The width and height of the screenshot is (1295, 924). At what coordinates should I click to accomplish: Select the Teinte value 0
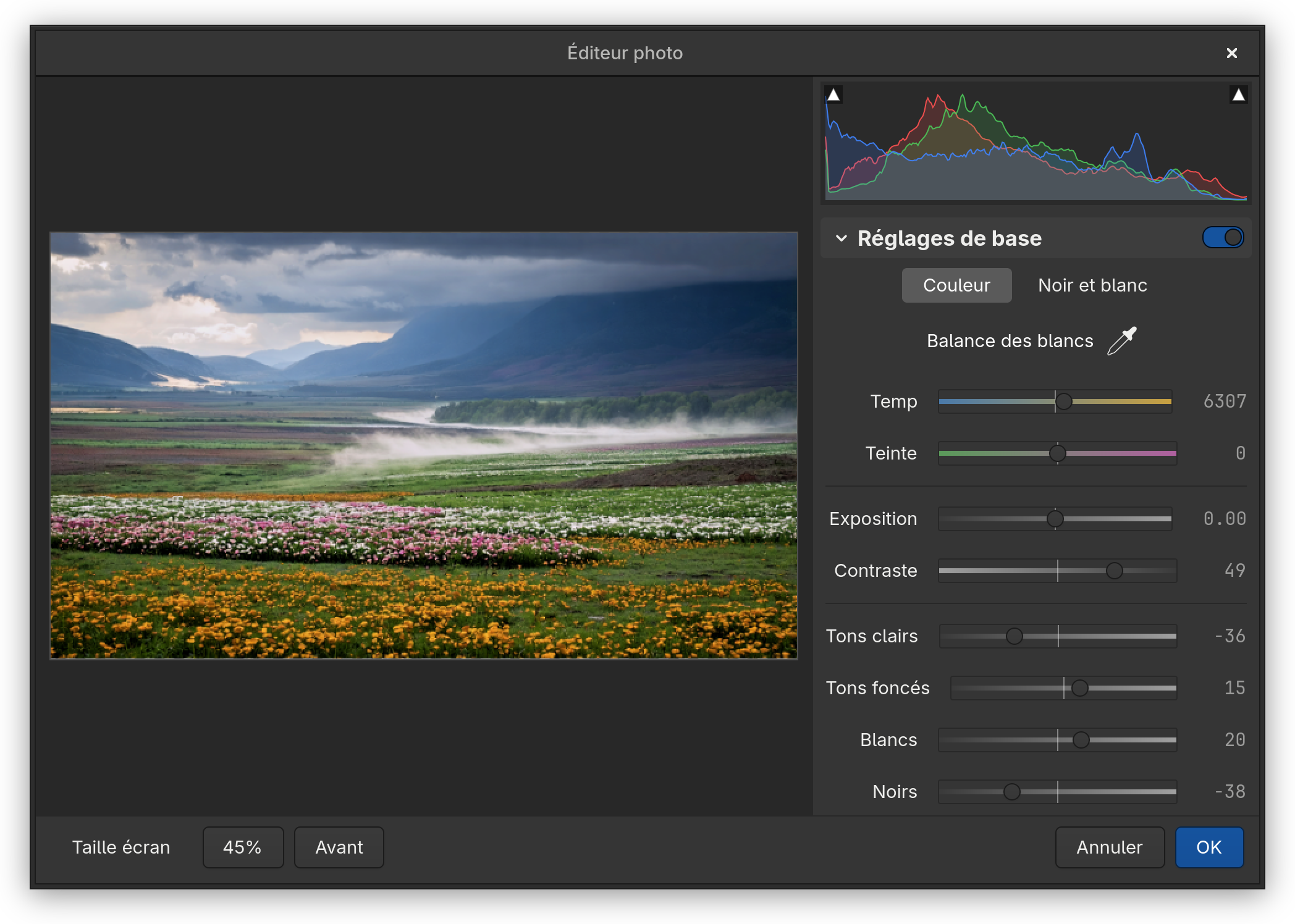1240,453
